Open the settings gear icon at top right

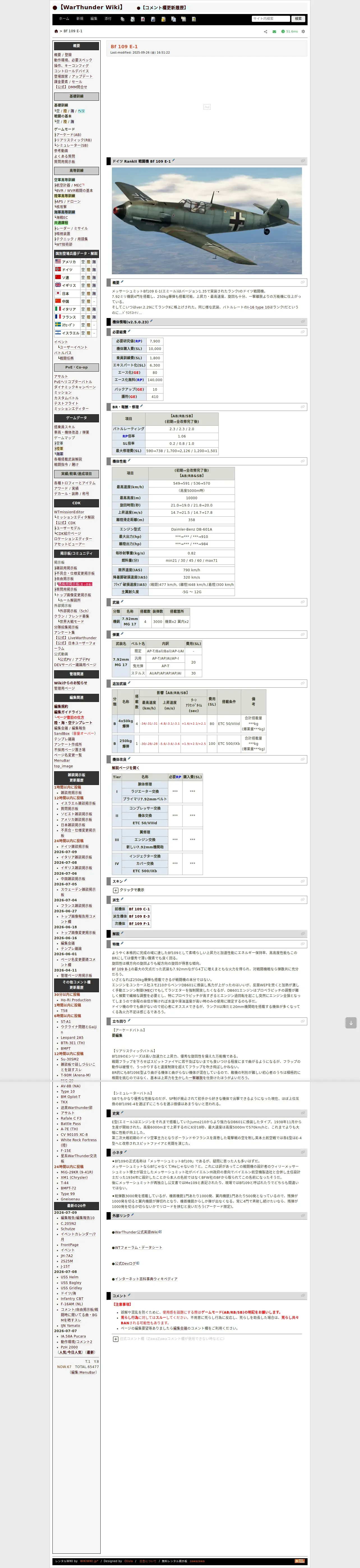point(303,32)
